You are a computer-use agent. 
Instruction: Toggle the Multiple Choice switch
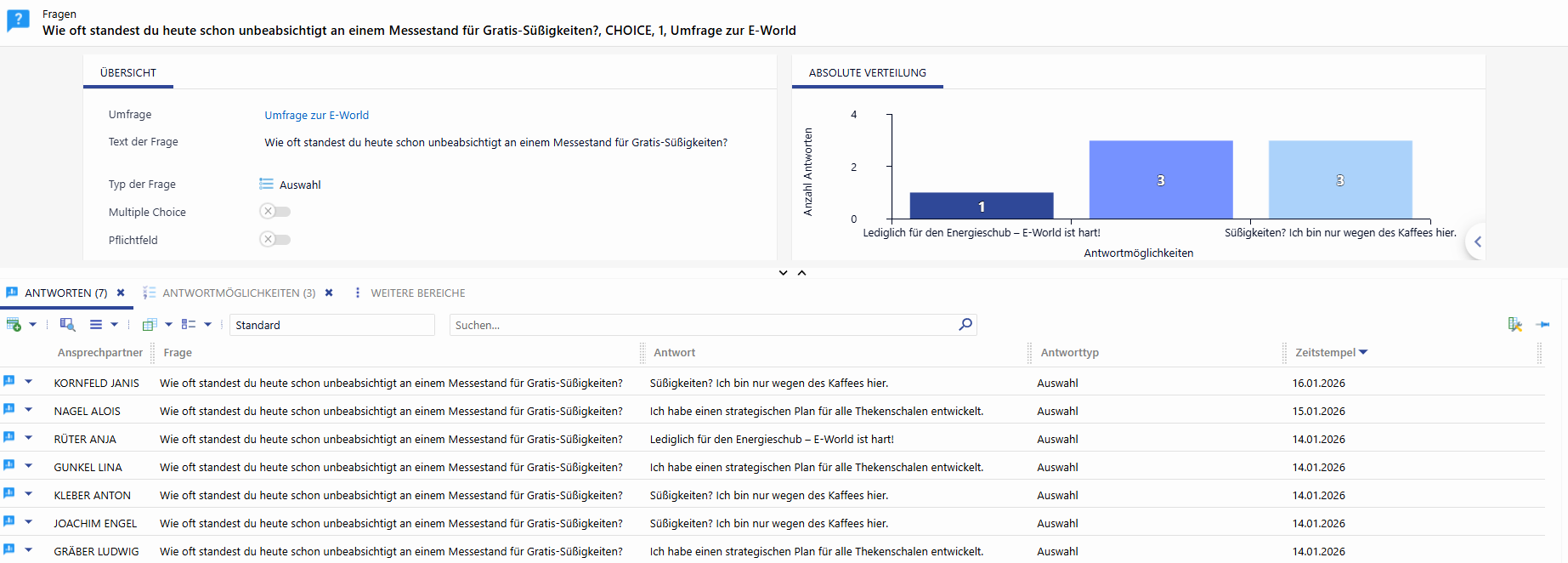[275, 212]
